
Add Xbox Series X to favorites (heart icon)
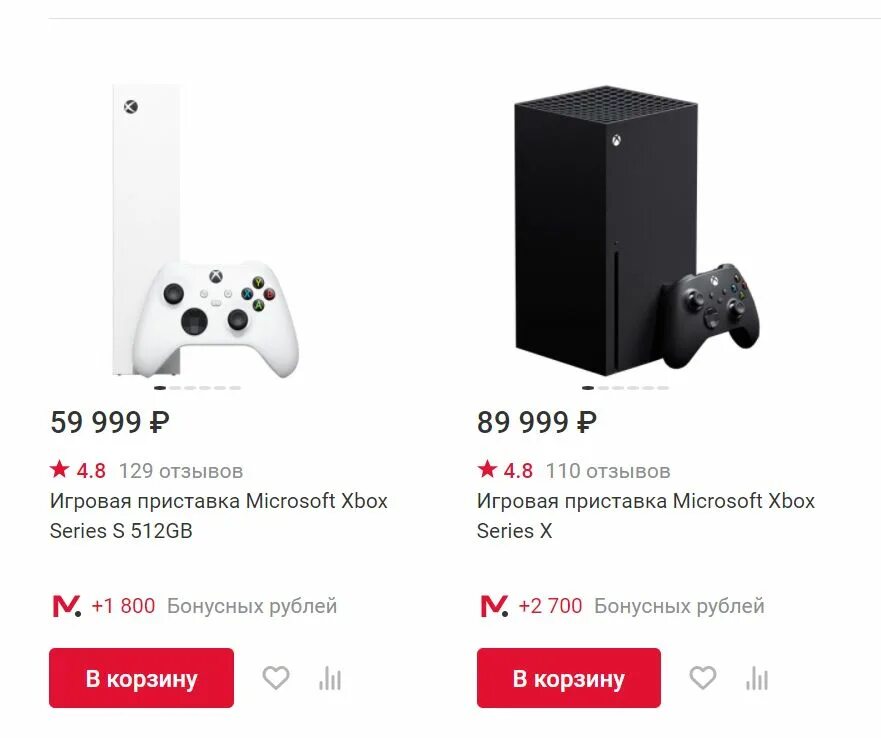pos(703,678)
